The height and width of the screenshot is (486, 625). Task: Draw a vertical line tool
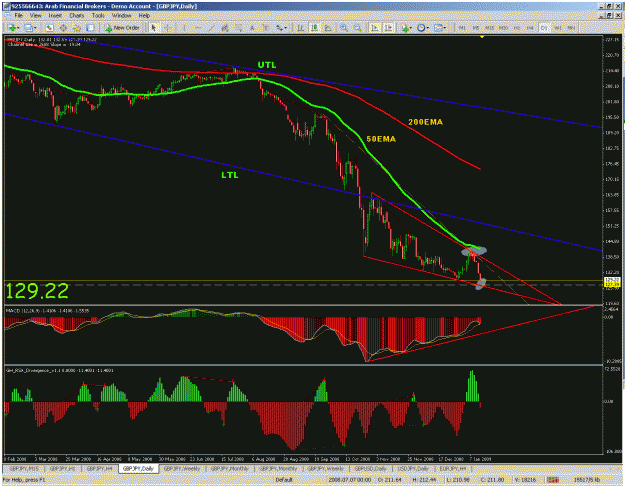tap(184, 28)
